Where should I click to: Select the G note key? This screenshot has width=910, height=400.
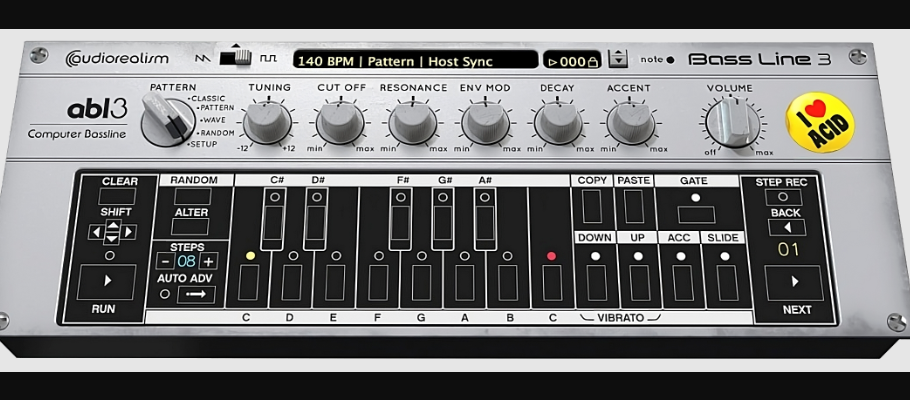coord(421,283)
